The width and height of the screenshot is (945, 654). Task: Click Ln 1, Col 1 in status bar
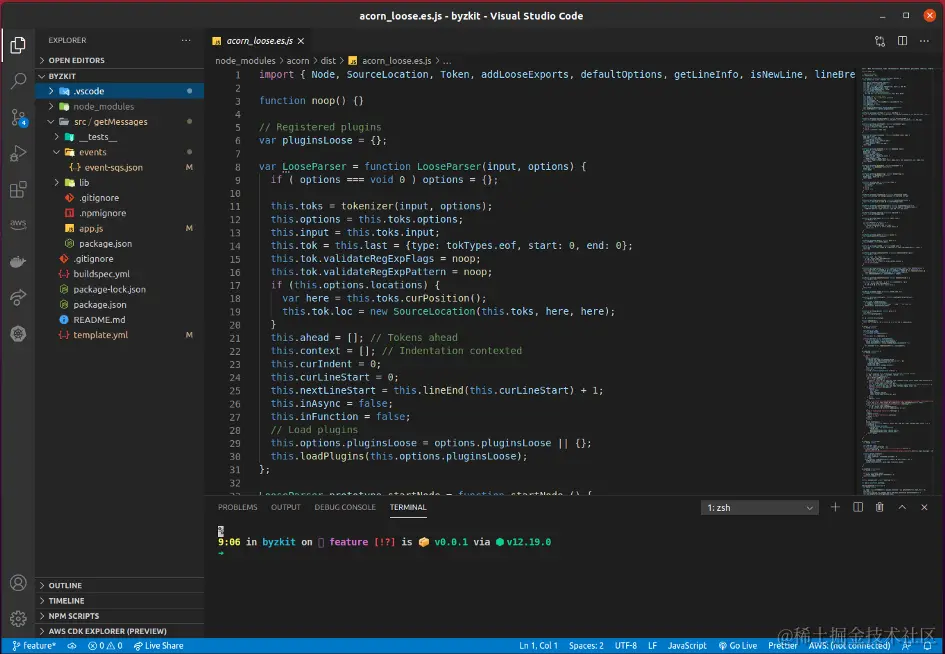538,646
